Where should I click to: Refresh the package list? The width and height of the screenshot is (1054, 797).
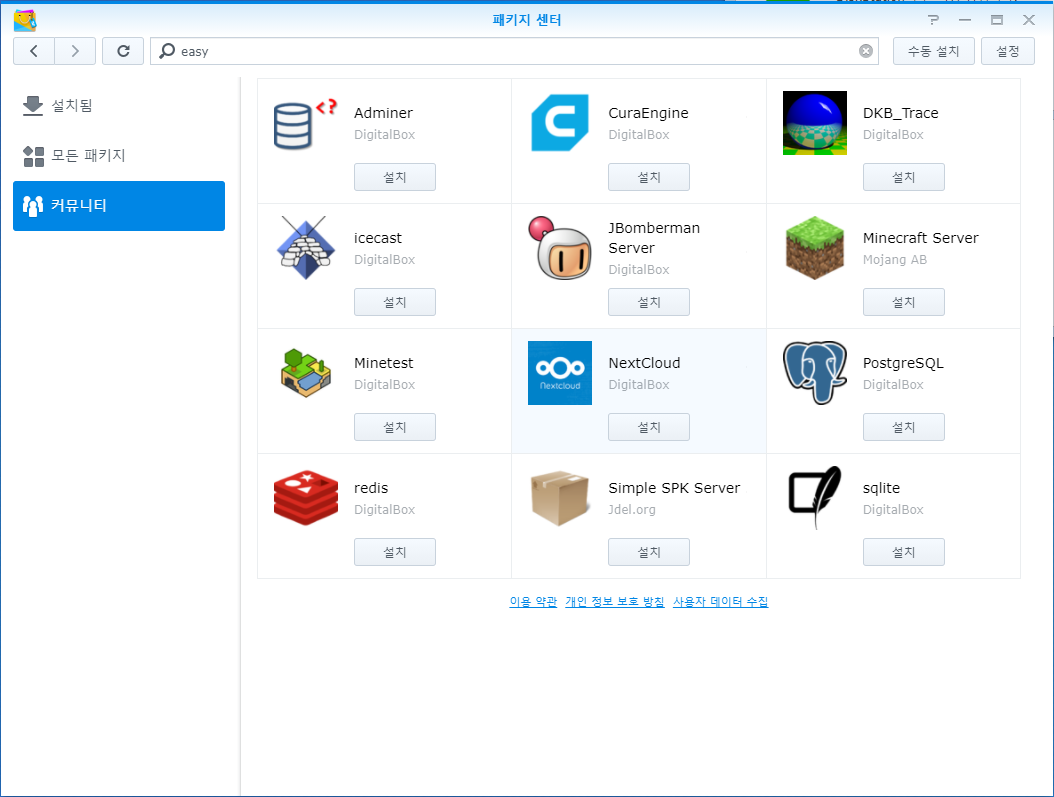[x=123, y=51]
